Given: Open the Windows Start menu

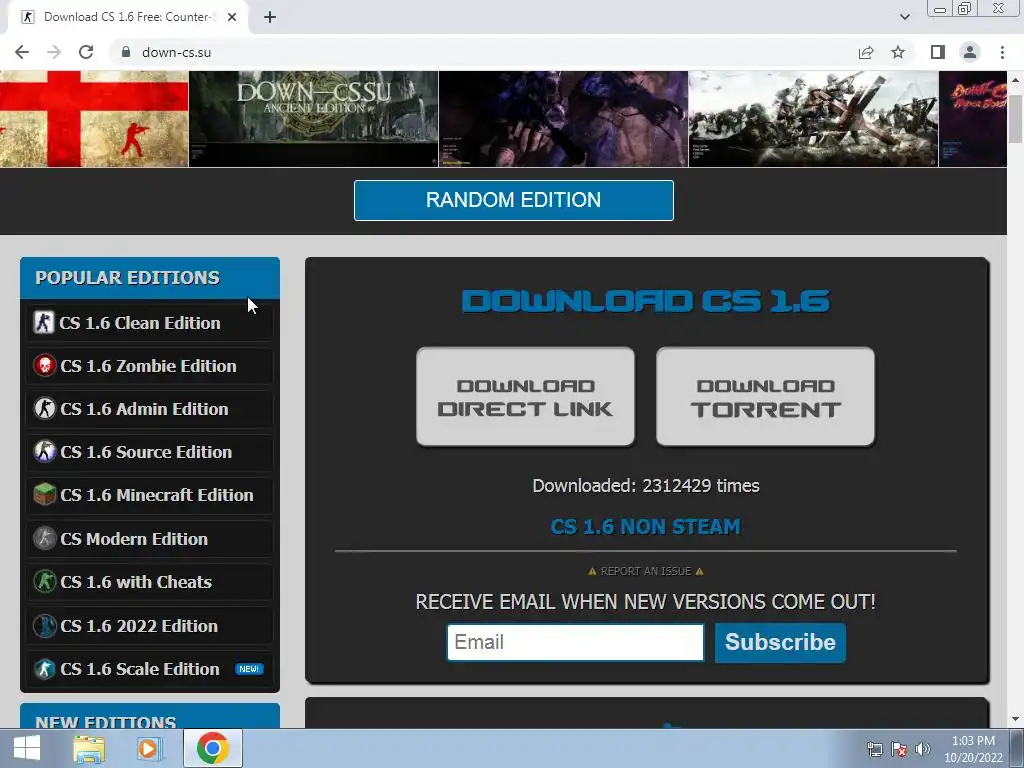Looking at the screenshot, I should tap(27, 748).
